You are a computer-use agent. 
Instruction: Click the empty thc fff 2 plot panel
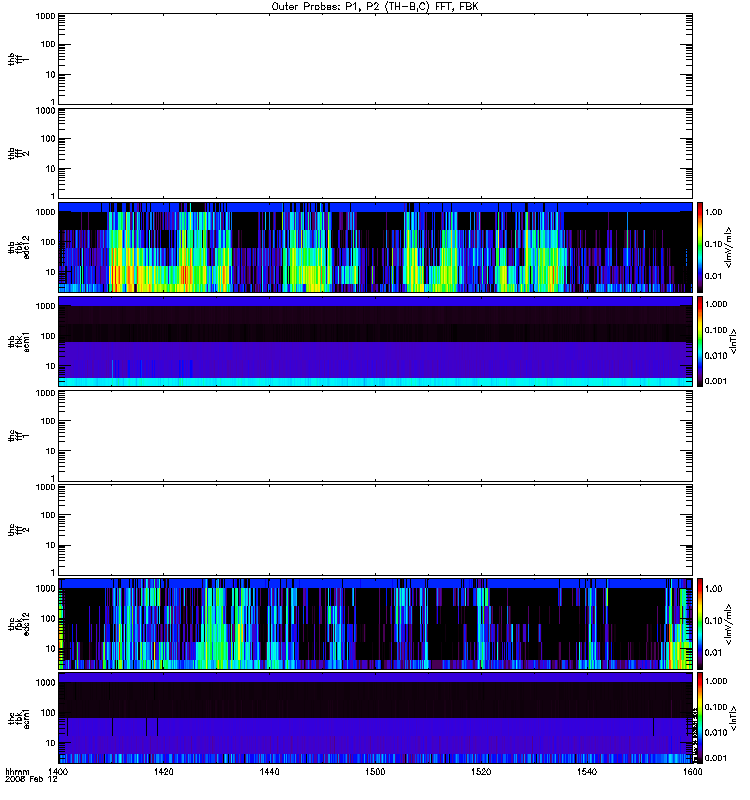point(376,530)
